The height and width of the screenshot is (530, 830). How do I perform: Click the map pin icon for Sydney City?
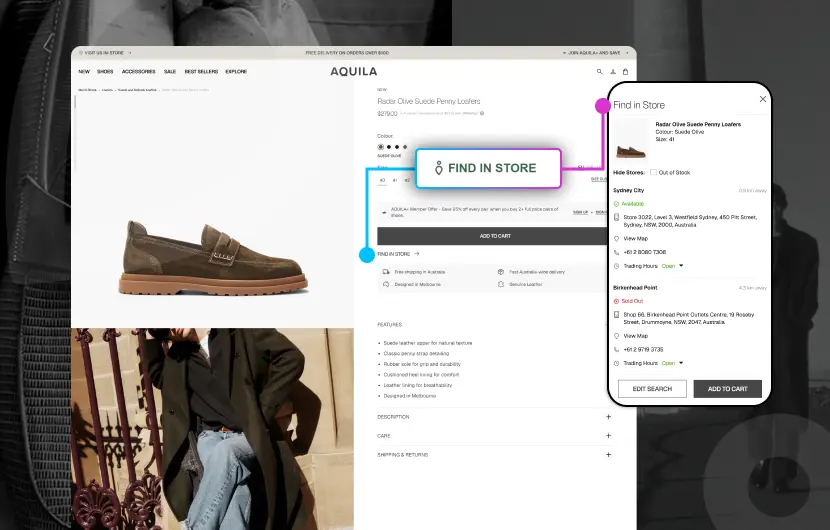click(x=616, y=239)
